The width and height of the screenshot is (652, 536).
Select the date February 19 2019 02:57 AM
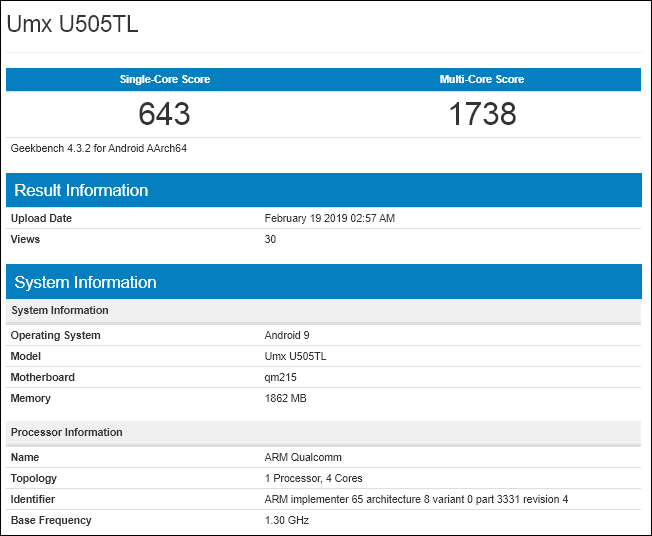point(329,218)
